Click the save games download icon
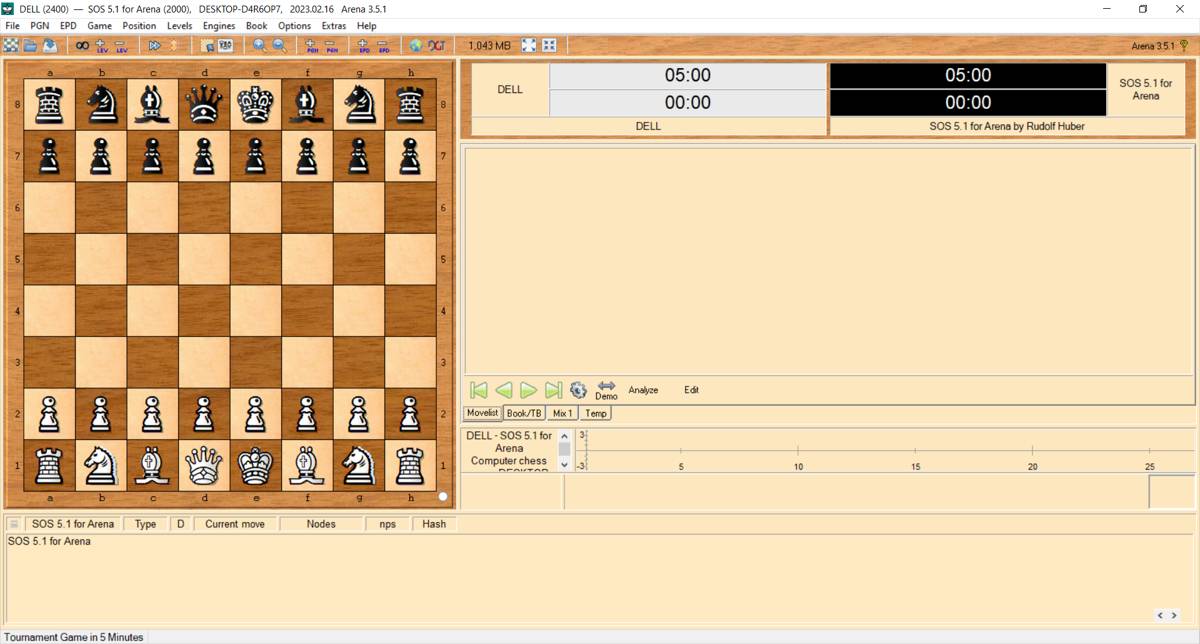The width and height of the screenshot is (1200, 644). tap(53, 45)
